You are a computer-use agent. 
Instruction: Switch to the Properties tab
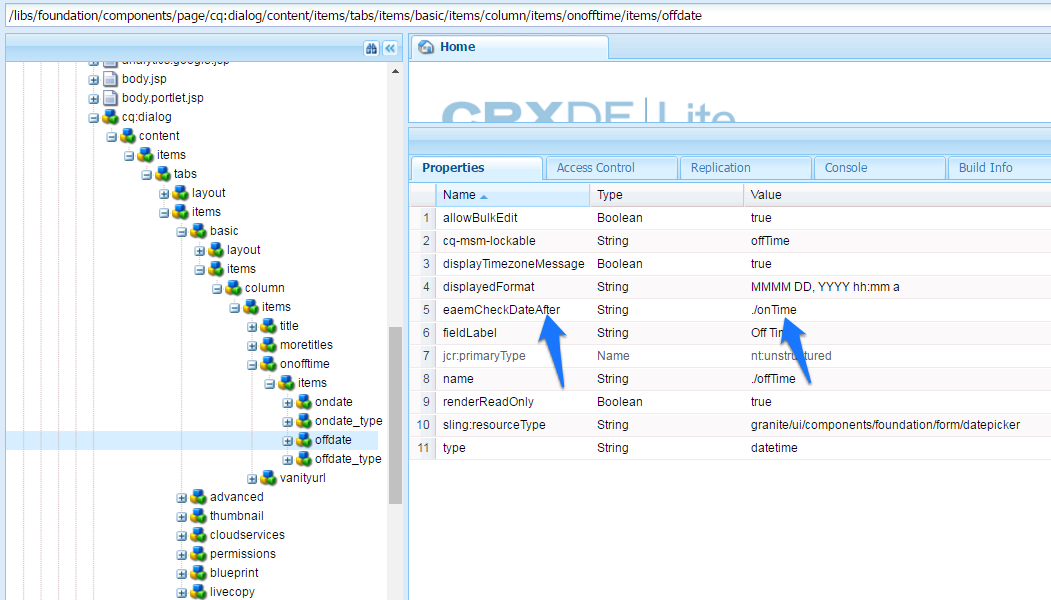[x=477, y=168]
